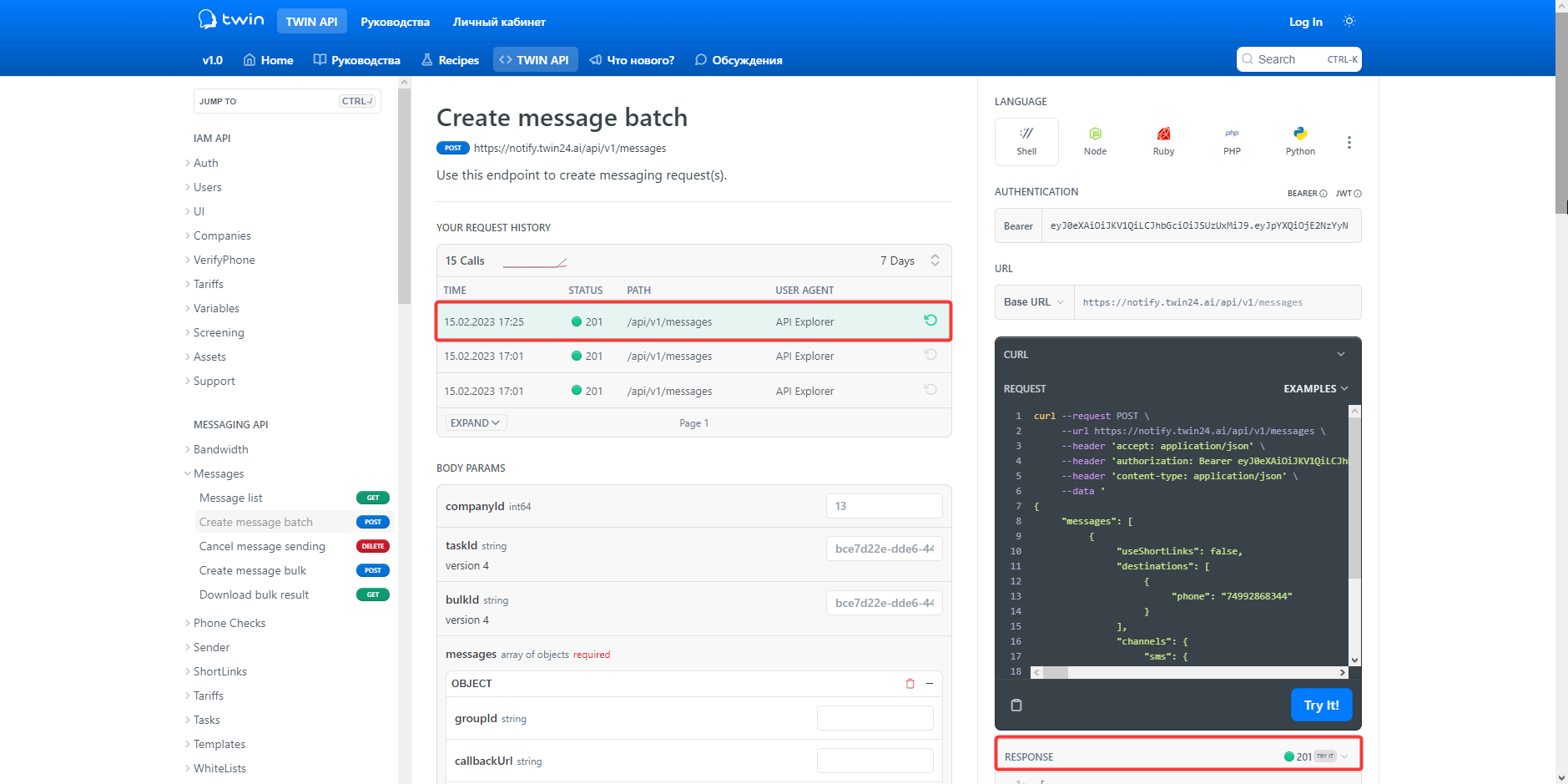Open Обсуждения page

739,60
